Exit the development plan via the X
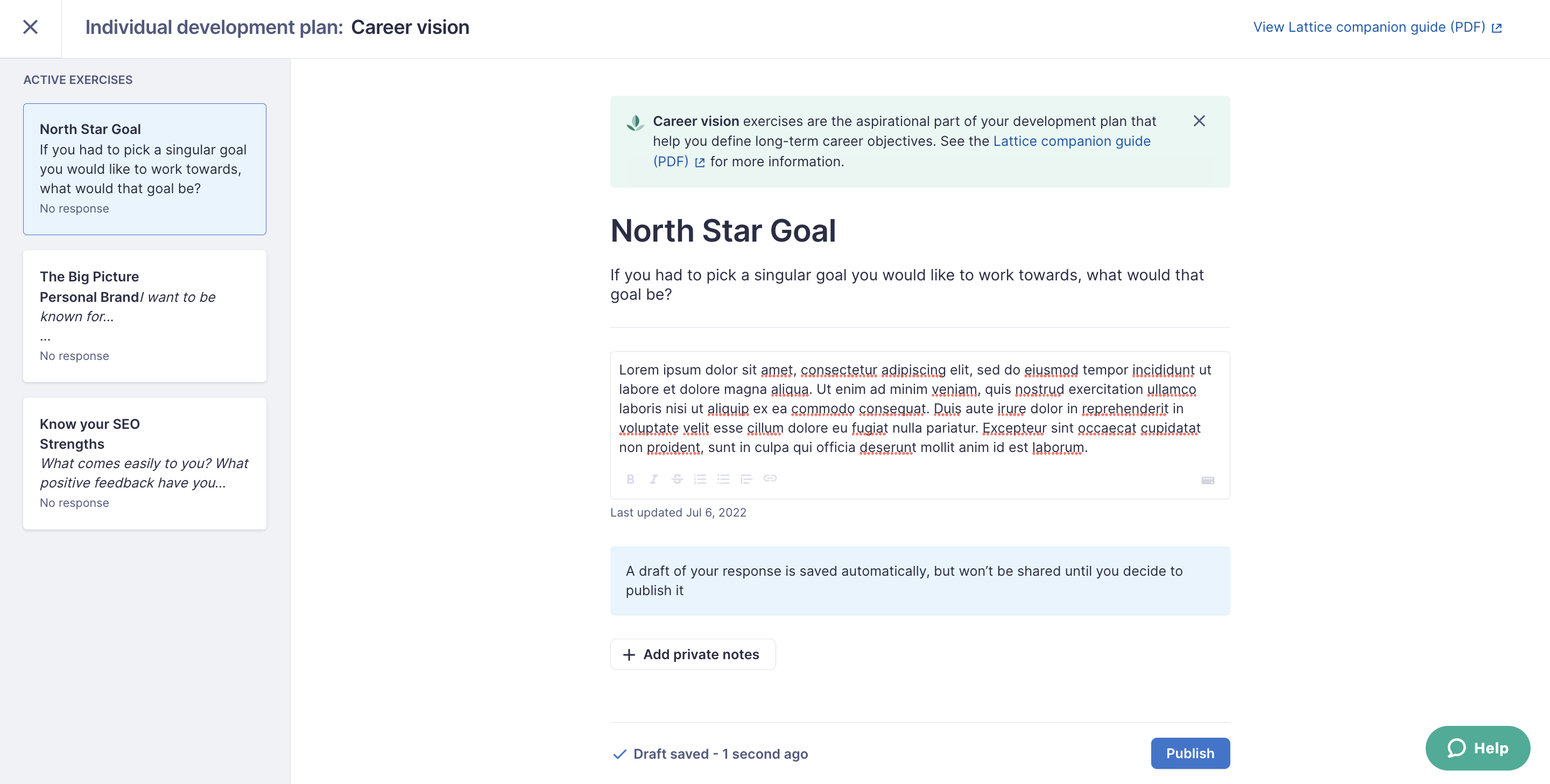 (x=30, y=27)
